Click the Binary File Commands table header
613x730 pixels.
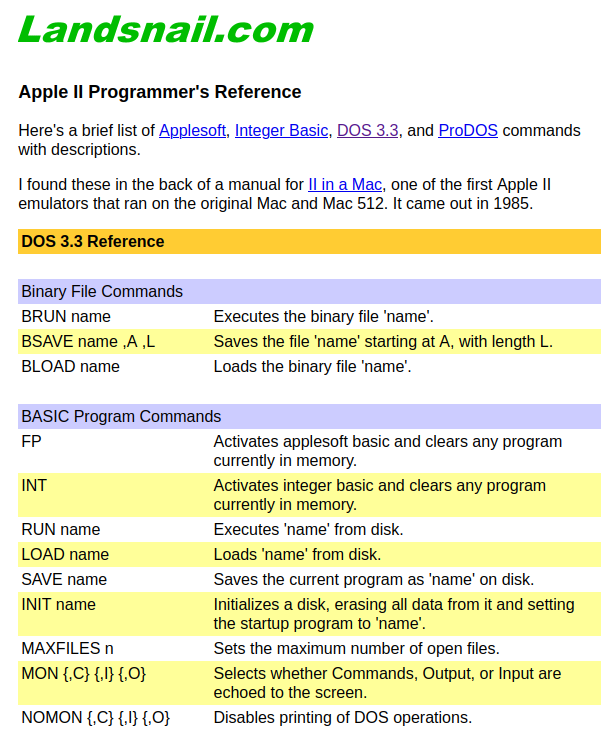309,291
